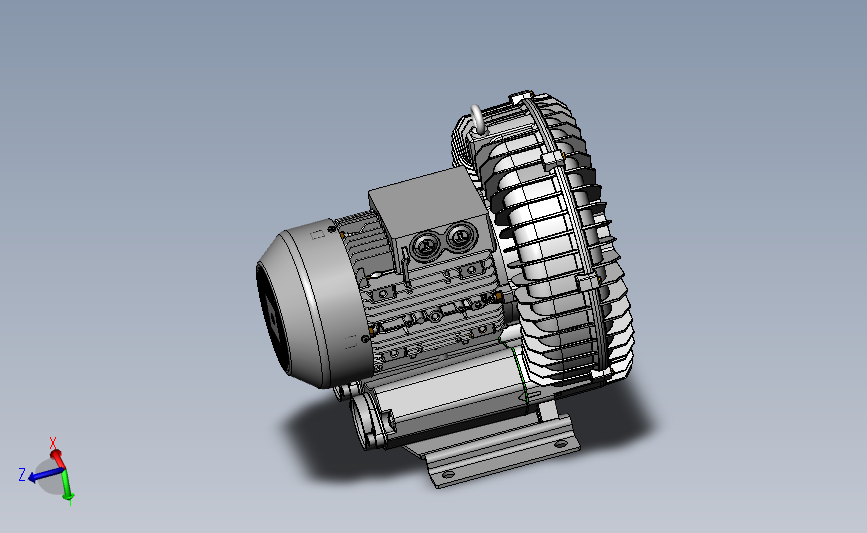Select the motor fan cover end cap
The image size is (867, 533).
[314, 303]
